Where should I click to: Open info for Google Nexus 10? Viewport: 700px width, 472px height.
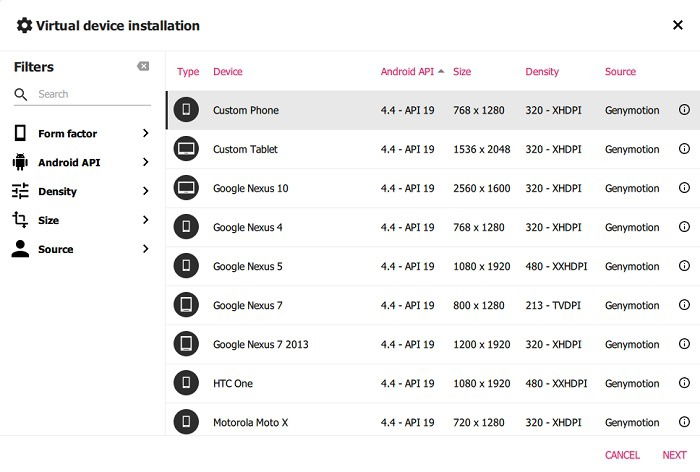684,188
